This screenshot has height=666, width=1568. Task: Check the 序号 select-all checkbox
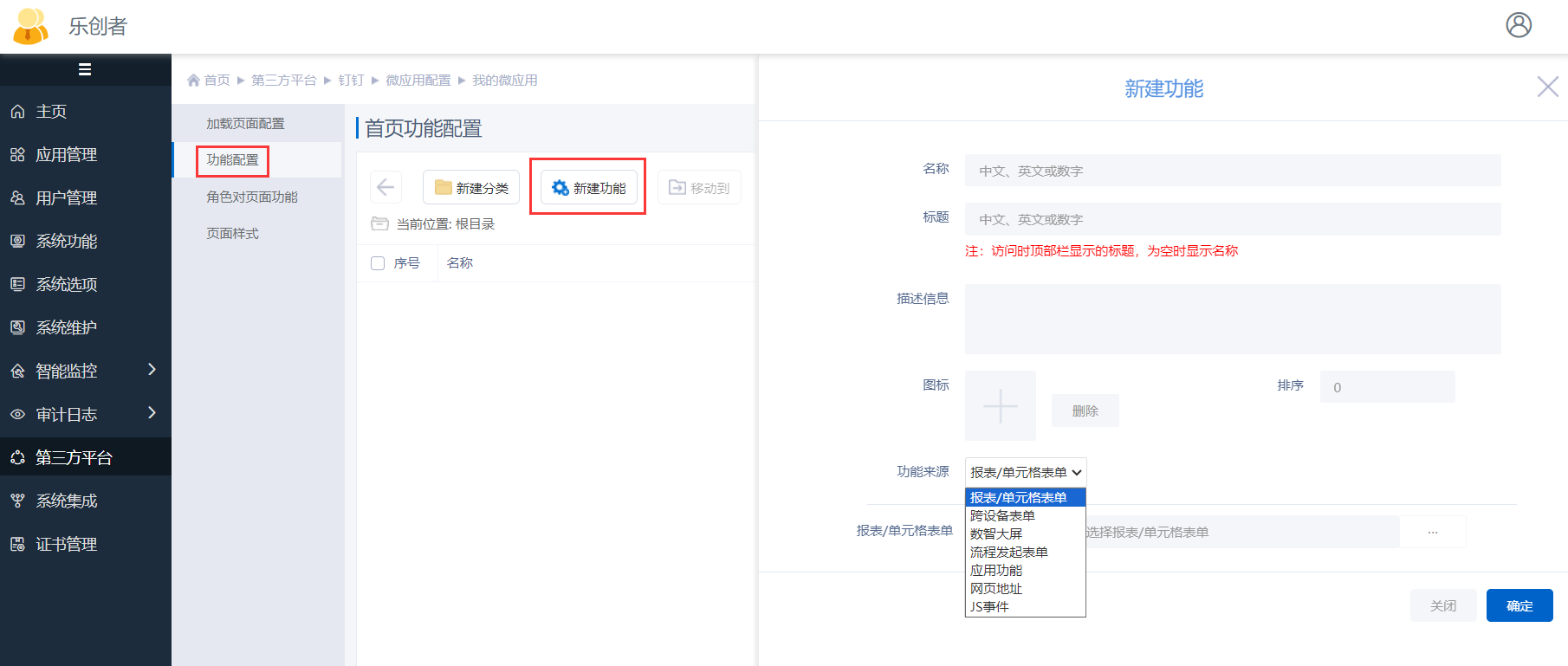click(378, 263)
